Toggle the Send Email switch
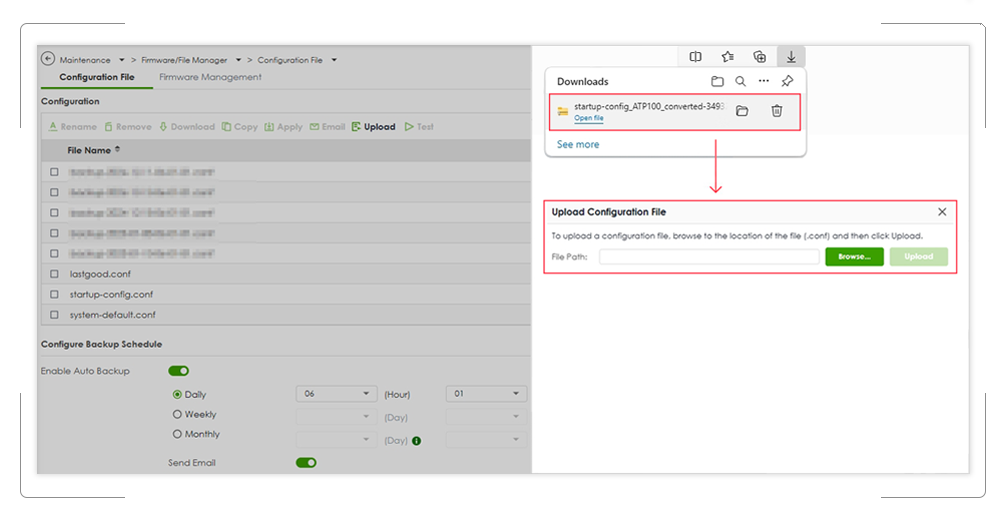Viewport: 1000px width, 530px height. click(306, 462)
